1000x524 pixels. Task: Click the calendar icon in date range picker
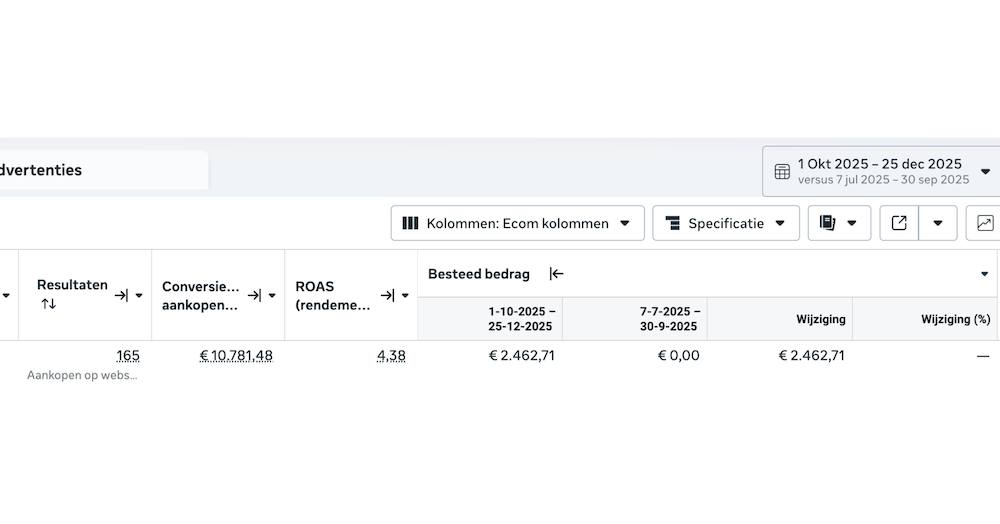pyautogui.click(x=782, y=171)
